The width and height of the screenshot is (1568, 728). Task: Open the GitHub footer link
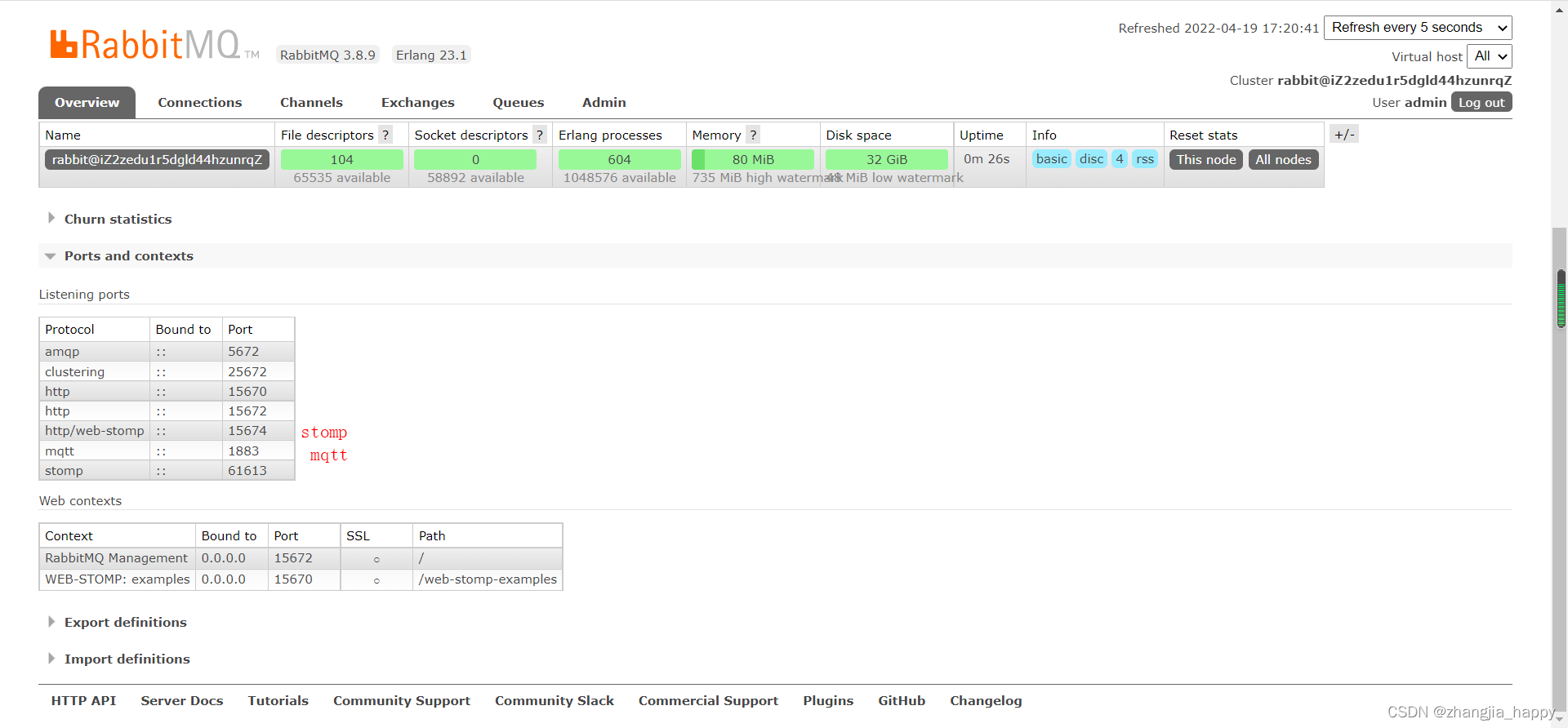point(902,700)
